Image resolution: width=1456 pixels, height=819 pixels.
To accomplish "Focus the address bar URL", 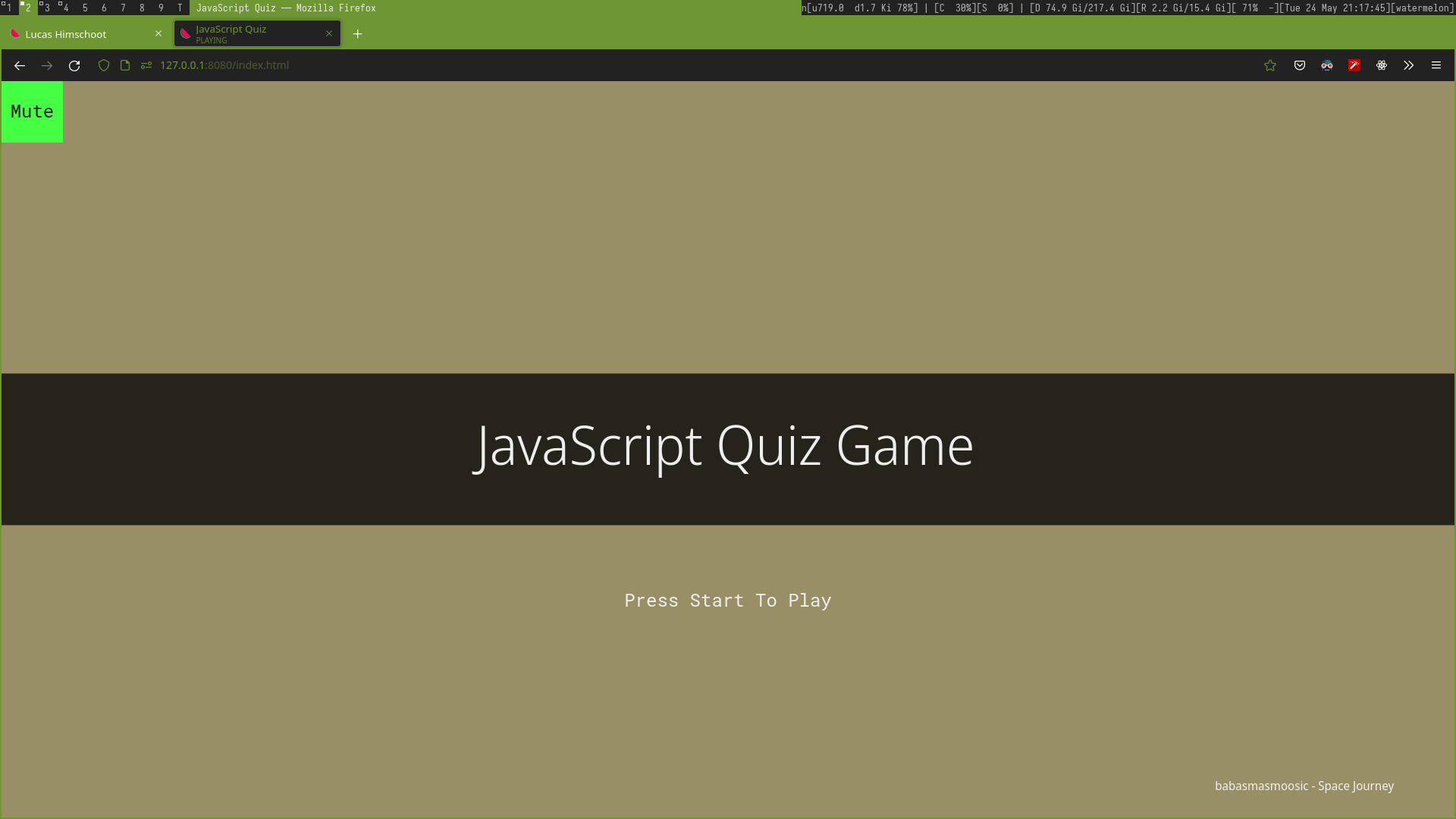I will [x=224, y=65].
